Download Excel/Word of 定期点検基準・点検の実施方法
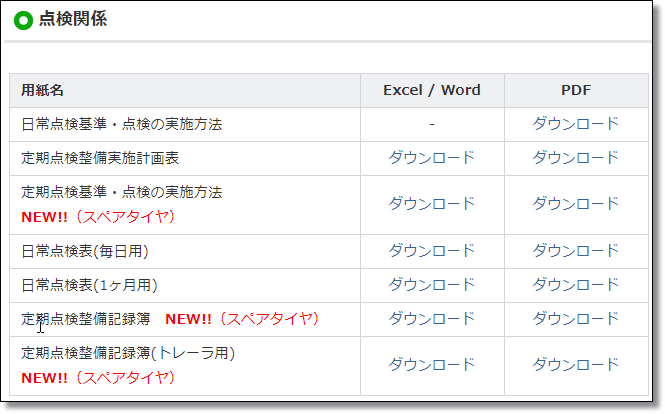This screenshot has width=665, height=414. click(431, 203)
